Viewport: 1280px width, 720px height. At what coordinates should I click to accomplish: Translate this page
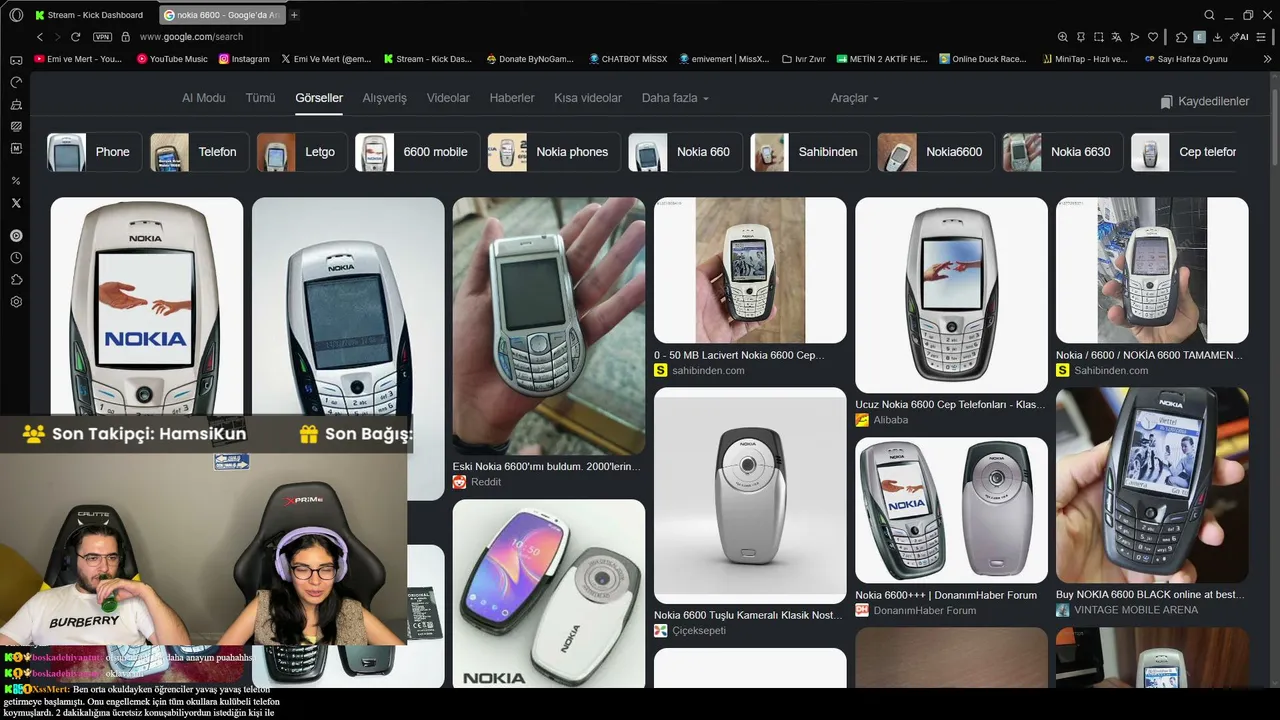pos(1117,37)
